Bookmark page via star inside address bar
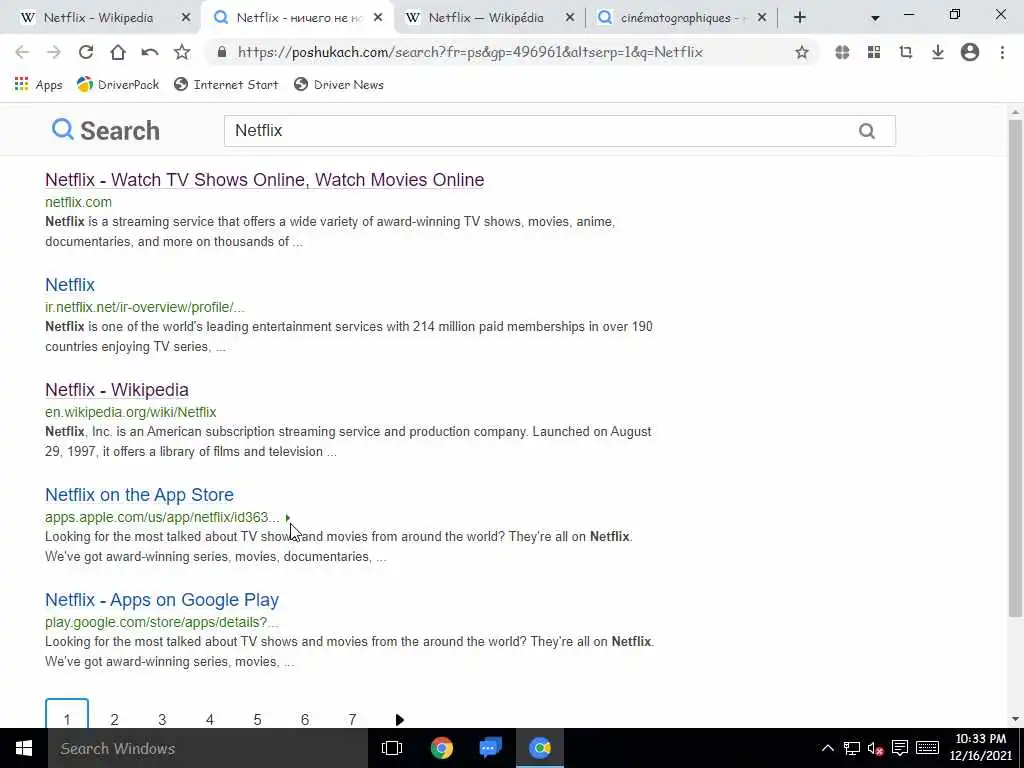The height and width of the screenshot is (768, 1024). tap(802, 52)
